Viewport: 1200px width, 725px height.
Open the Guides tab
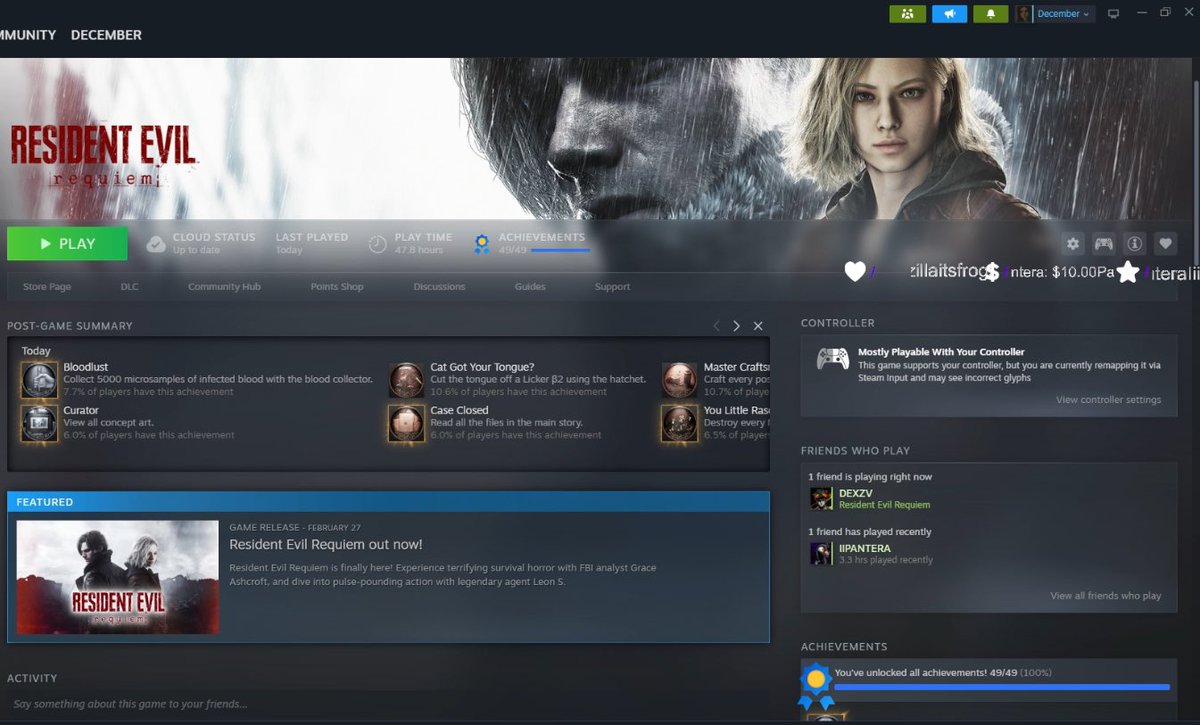530,287
